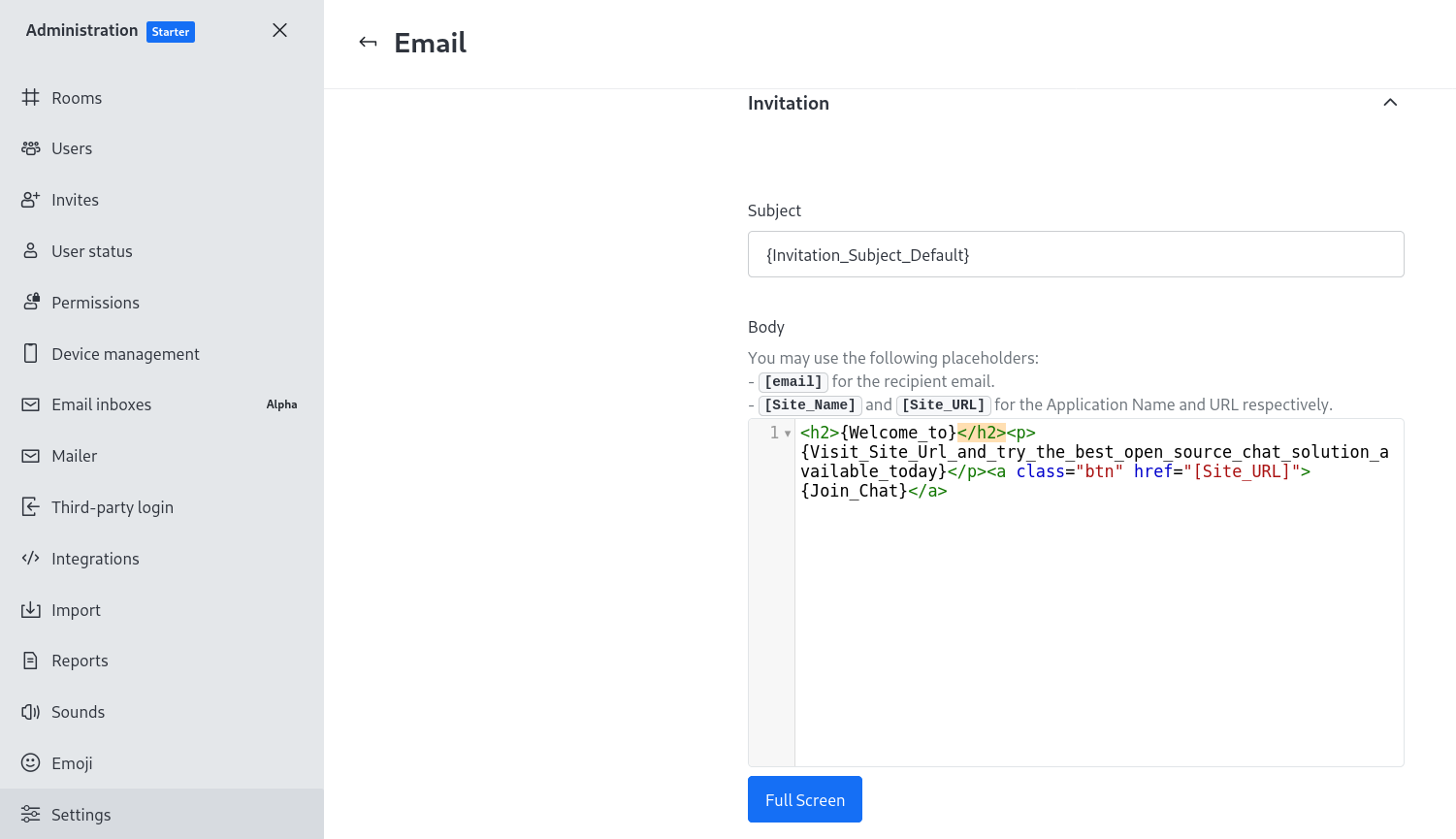Open Rooms in the sidebar
This screenshot has width=1456, height=839.
pos(162,98)
